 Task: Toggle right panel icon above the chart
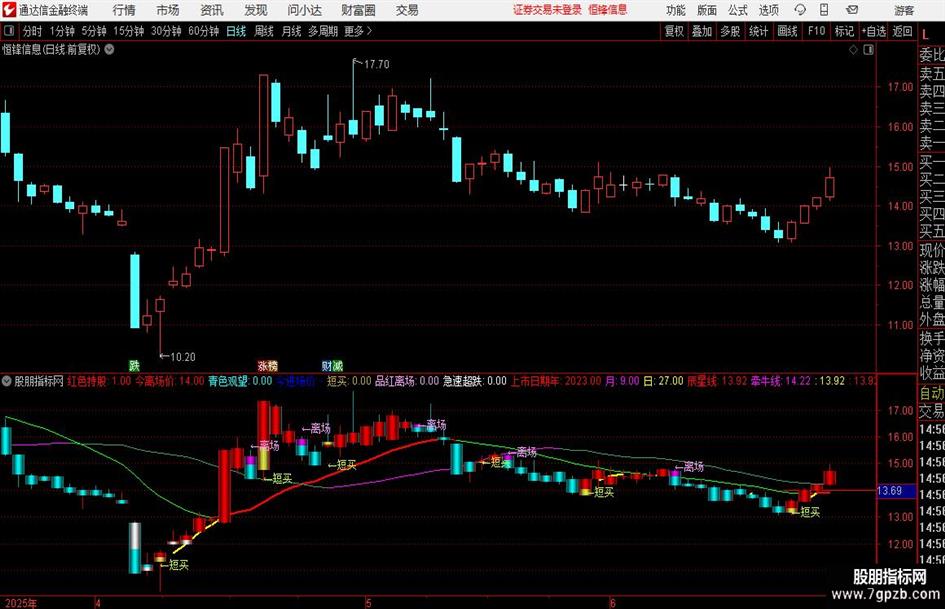pos(868,49)
